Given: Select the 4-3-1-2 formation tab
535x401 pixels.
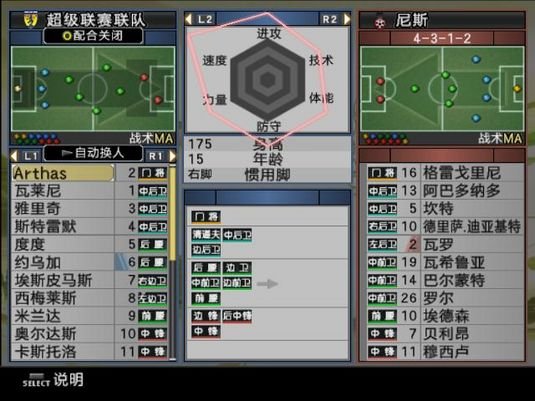Looking at the screenshot, I should [442, 38].
